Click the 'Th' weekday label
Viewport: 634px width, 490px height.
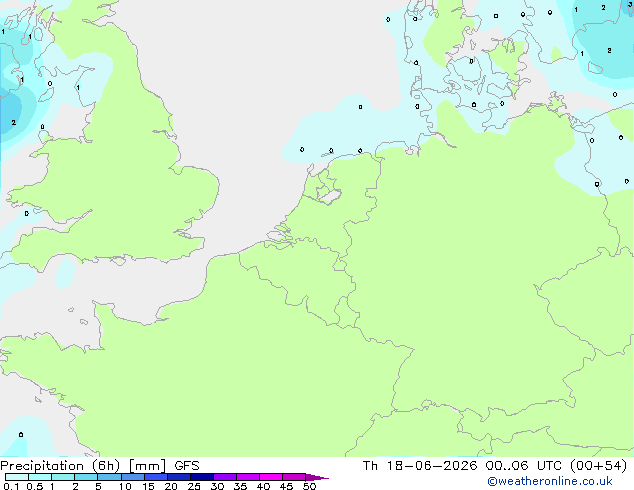(x=370, y=466)
